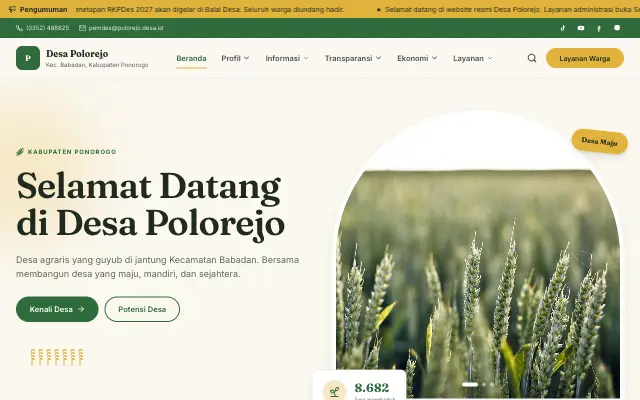Click the KABUPATEN PONOROGO label
Screen dimensions: 640x400
[72, 152]
